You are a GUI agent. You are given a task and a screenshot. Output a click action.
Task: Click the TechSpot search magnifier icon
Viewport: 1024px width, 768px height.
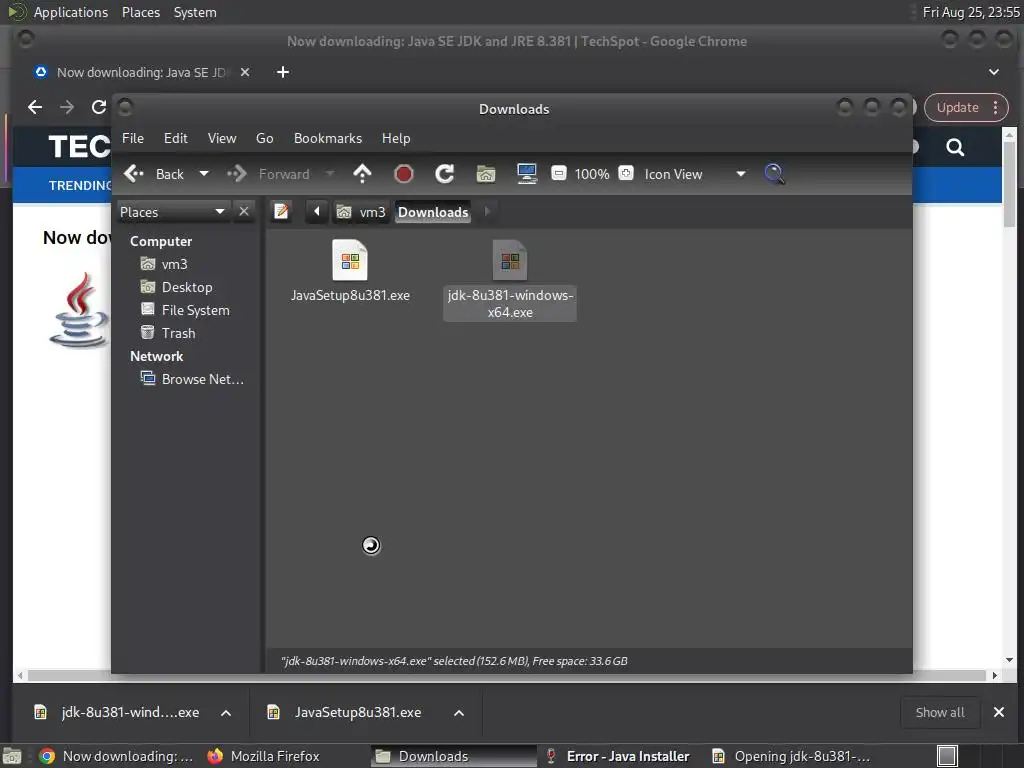[x=955, y=147]
